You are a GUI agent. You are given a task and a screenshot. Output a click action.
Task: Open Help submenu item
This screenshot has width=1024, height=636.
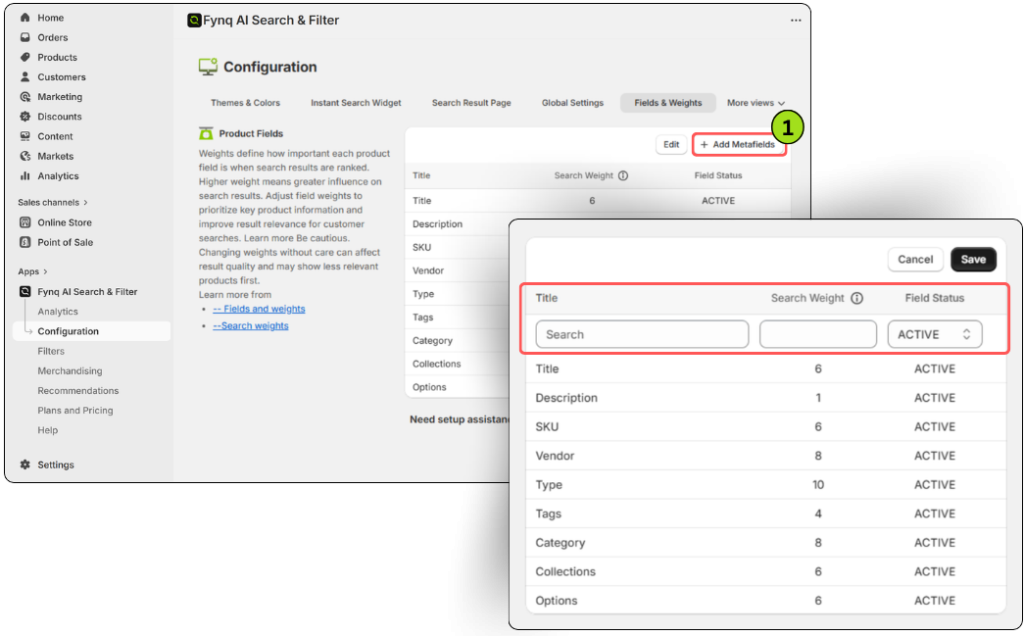click(x=48, y=430)
